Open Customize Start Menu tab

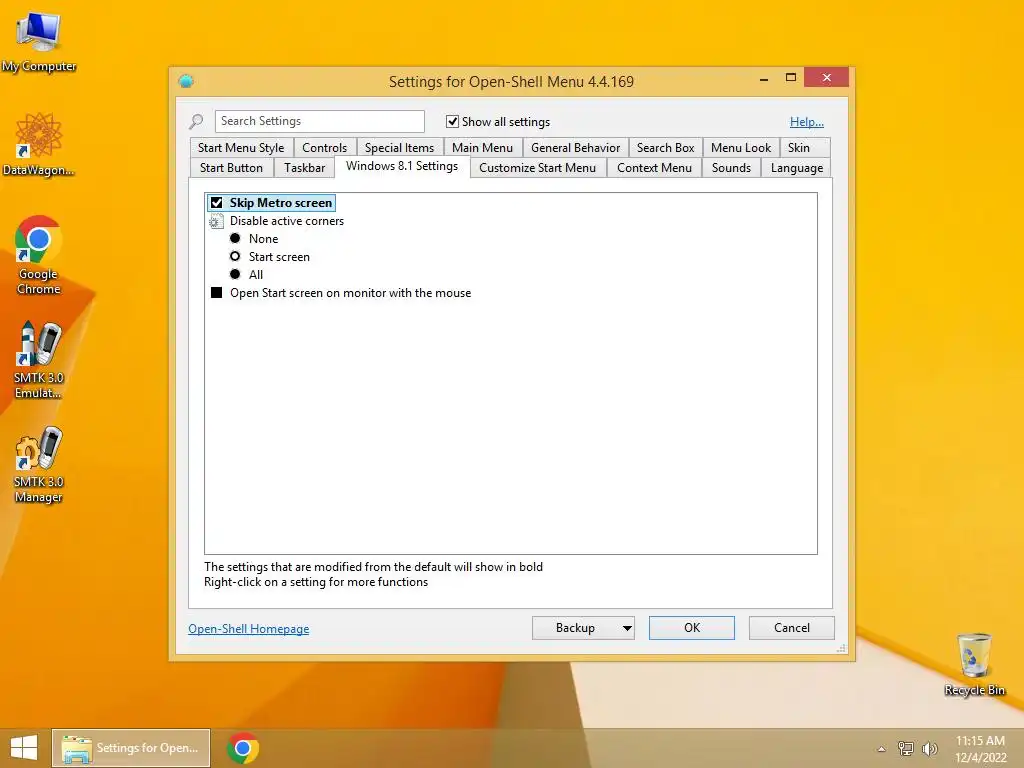click(537, 168)
